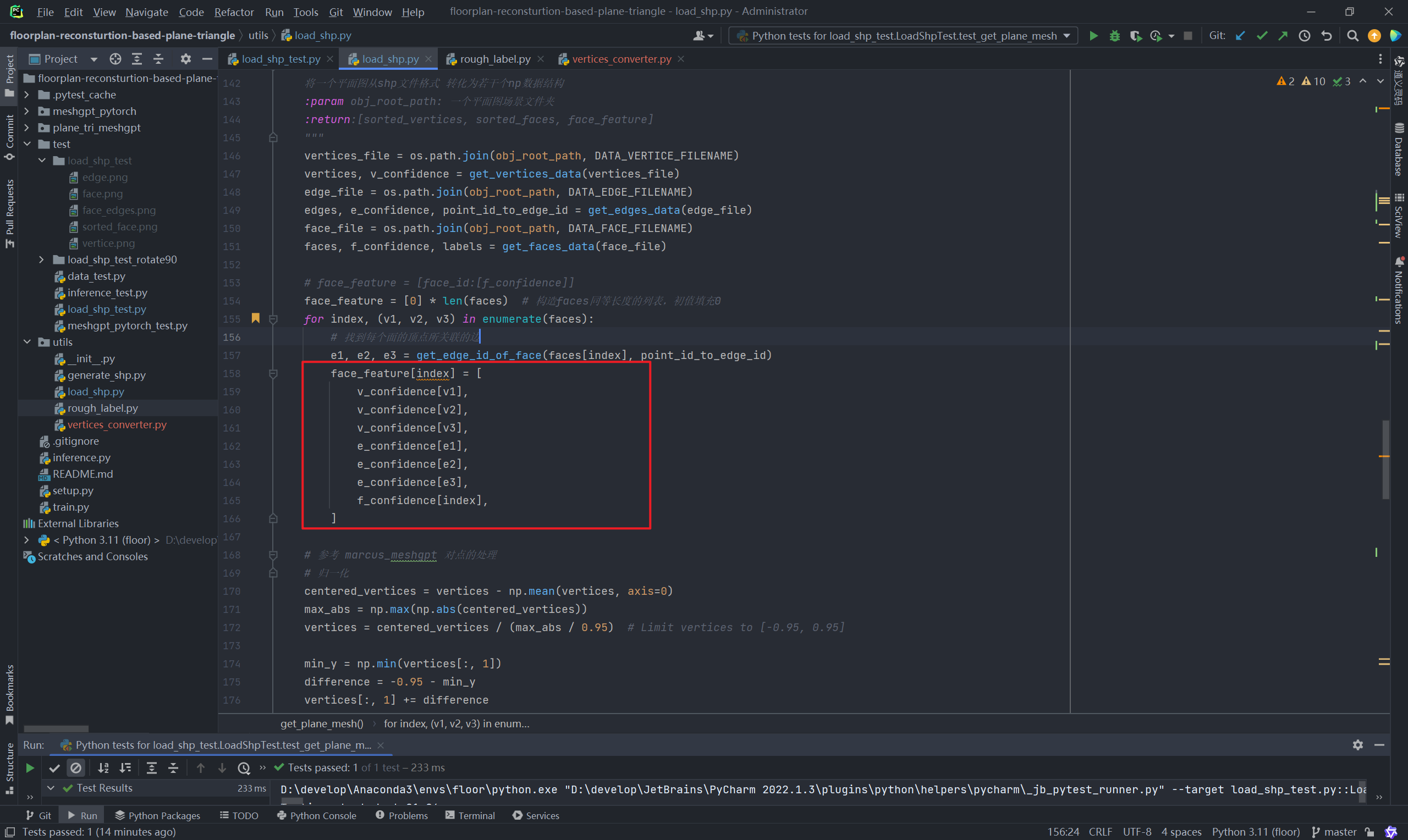Open train.py in project tree
This screenshot has width=1408, height=840.
(71, 507)
